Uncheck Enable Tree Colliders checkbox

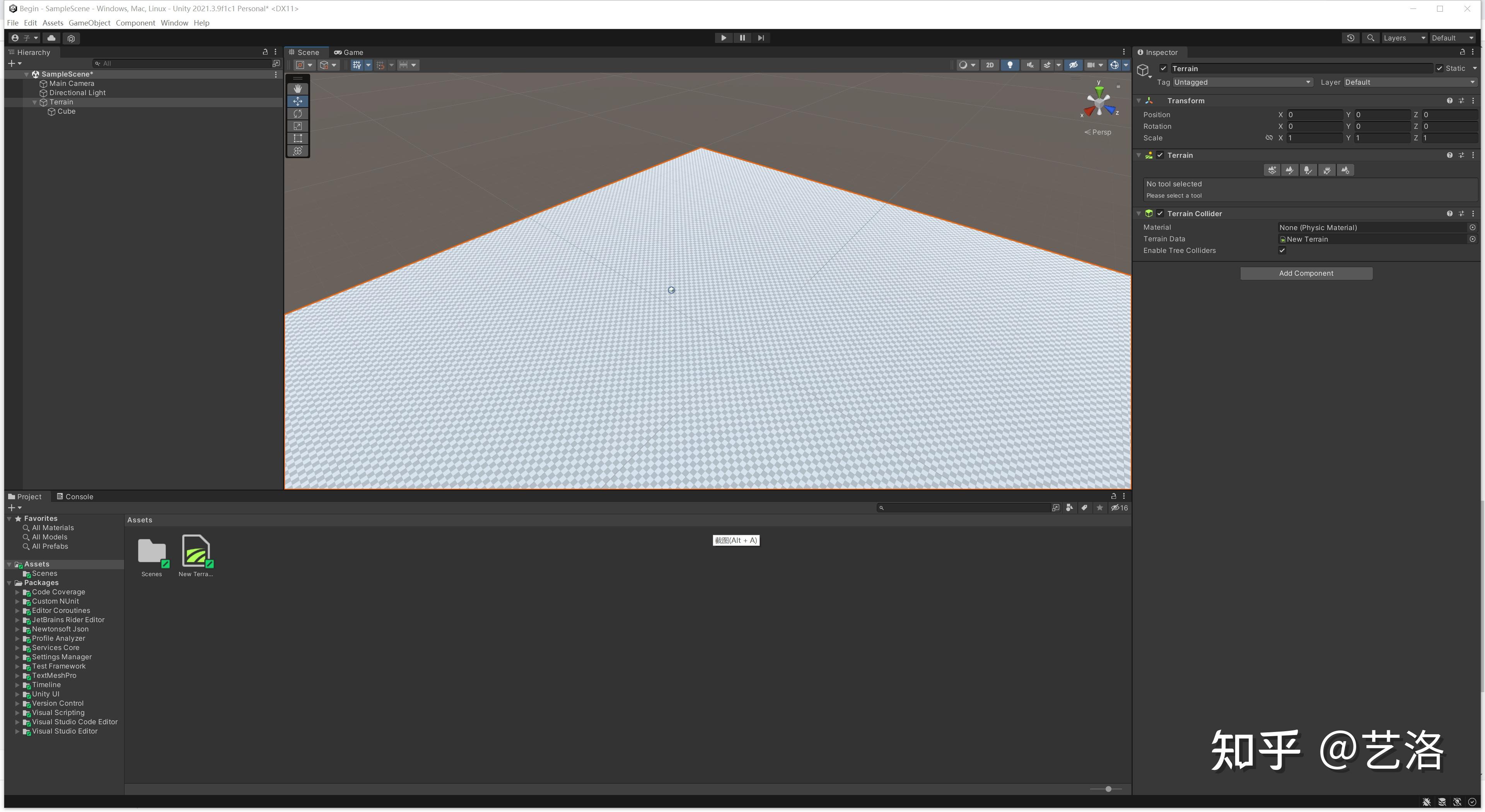click(1282, 251)
